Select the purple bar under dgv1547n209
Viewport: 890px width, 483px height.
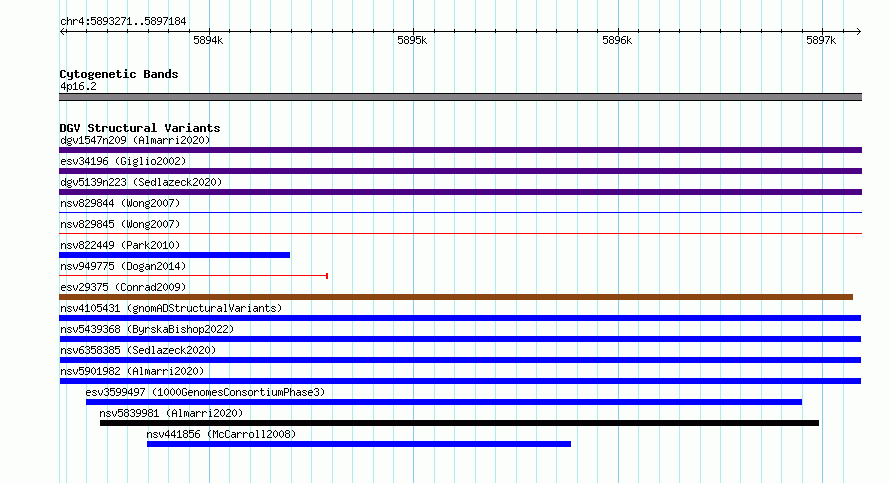460,150
